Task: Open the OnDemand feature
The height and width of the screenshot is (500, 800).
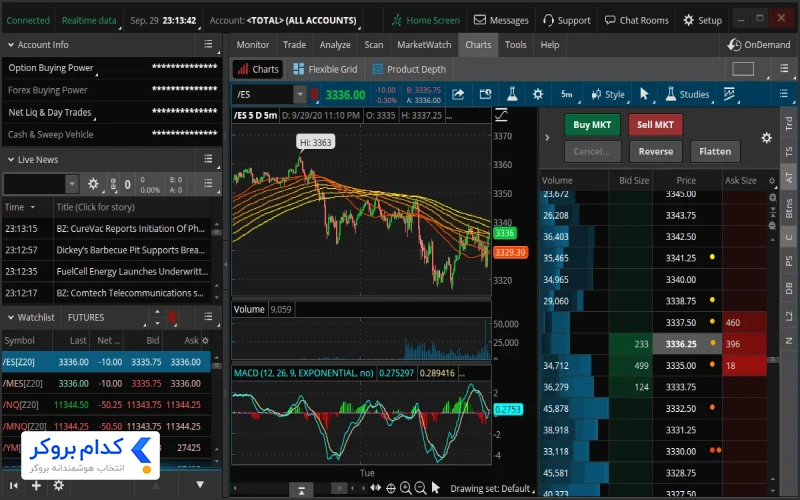Action: [759, 45]
